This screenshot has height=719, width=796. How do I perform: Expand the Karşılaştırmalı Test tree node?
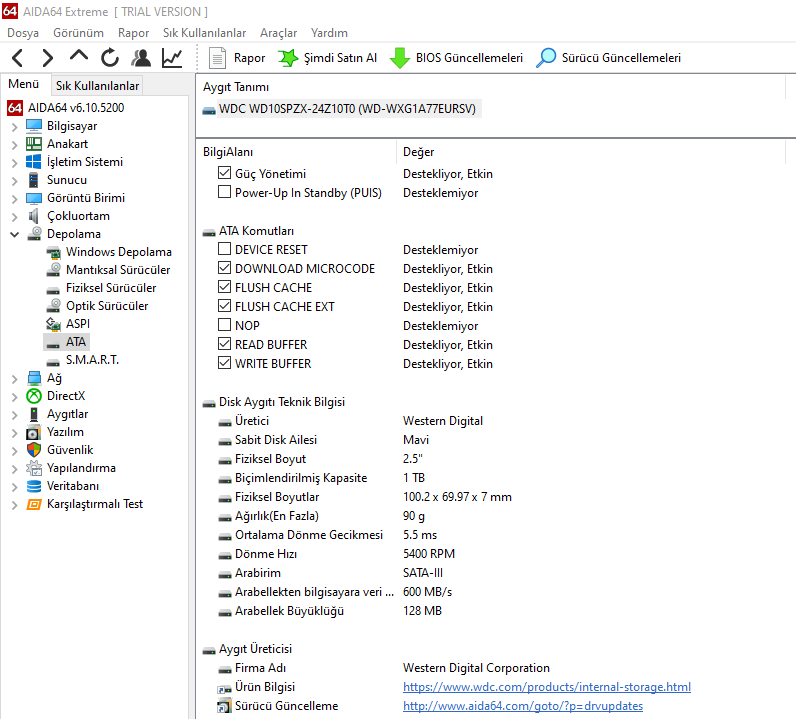coord(15,505)
